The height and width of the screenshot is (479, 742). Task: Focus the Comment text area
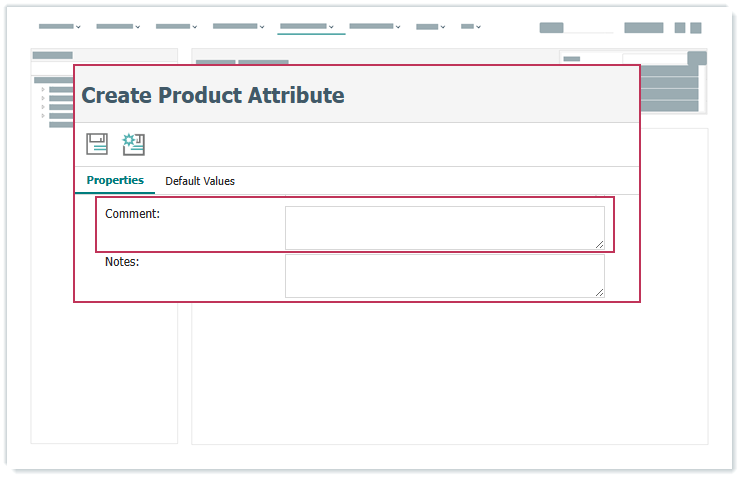[x=444, y=227]
